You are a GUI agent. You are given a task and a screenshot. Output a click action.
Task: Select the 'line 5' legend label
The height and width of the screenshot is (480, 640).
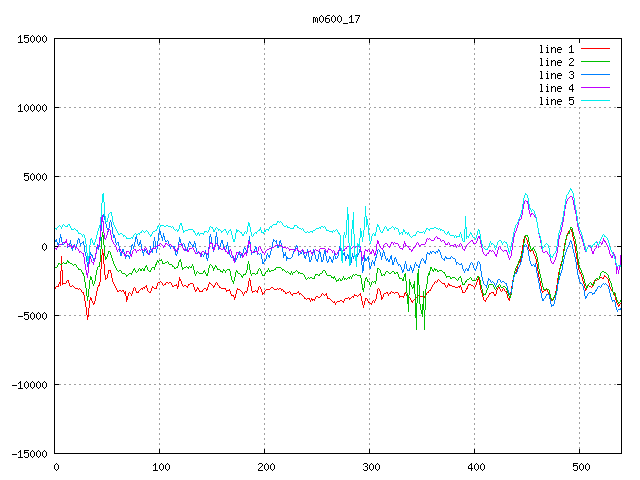pos(556,101)
